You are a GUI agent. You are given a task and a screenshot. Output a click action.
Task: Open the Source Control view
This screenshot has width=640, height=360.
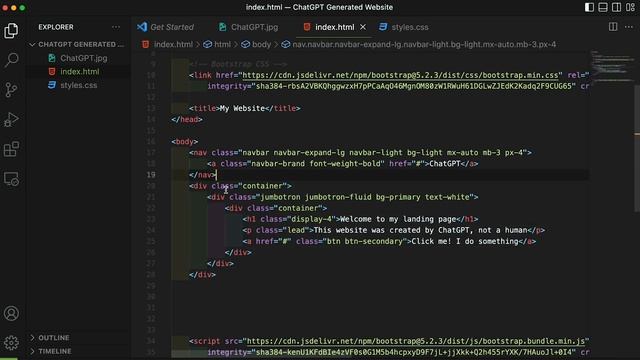(11, 90)
